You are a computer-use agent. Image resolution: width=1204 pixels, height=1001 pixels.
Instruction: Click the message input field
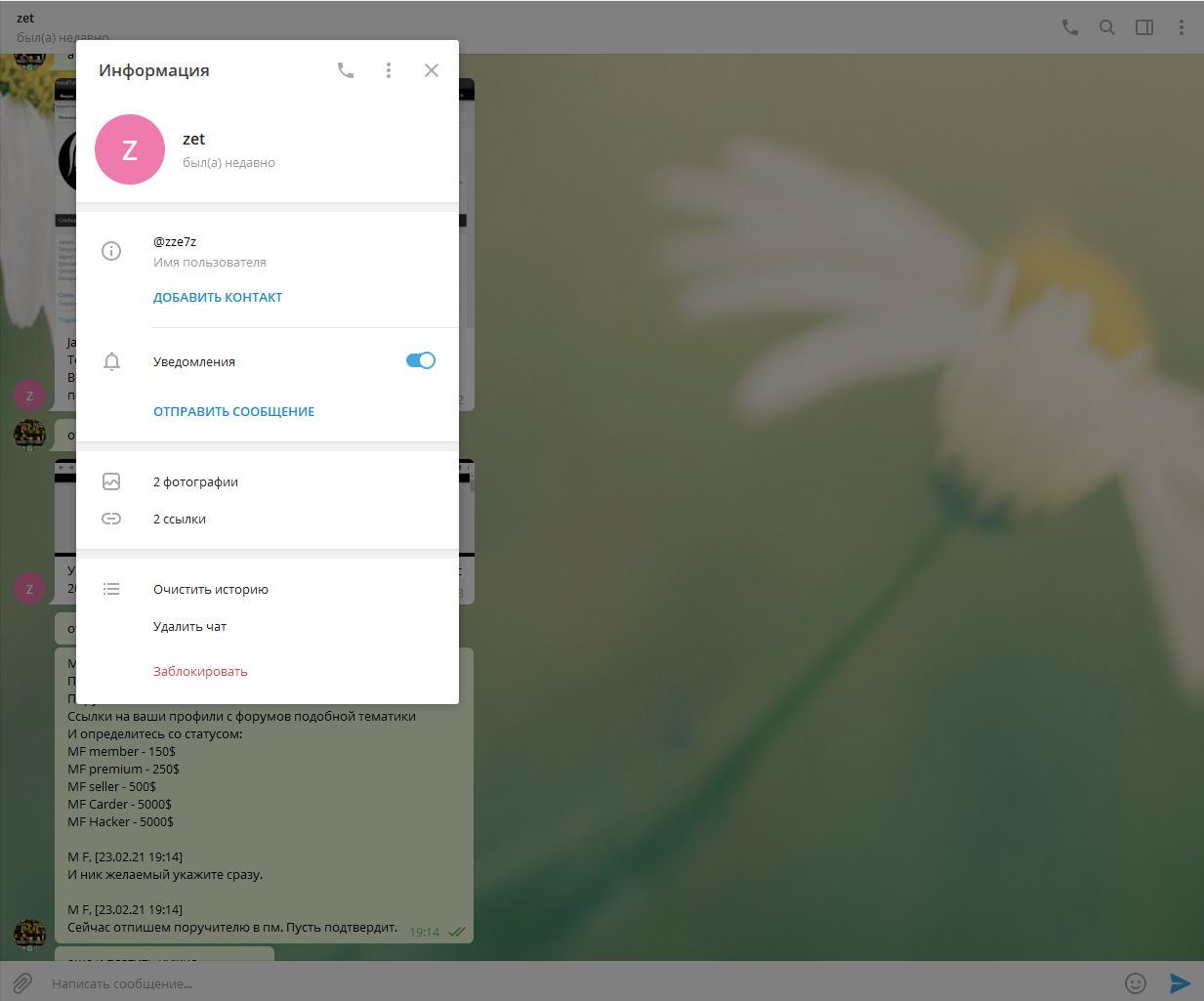click(x=581, y=983)
